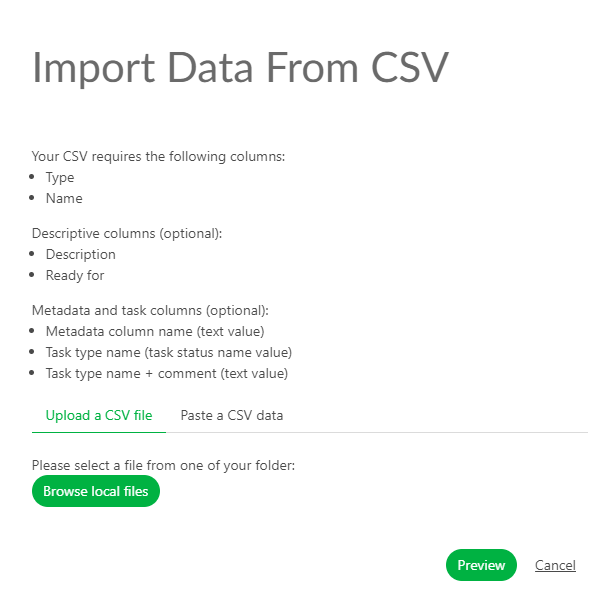Screen dimensions: 600x611
Task: Select Task type name + comment entry
Action: point(167,373)
